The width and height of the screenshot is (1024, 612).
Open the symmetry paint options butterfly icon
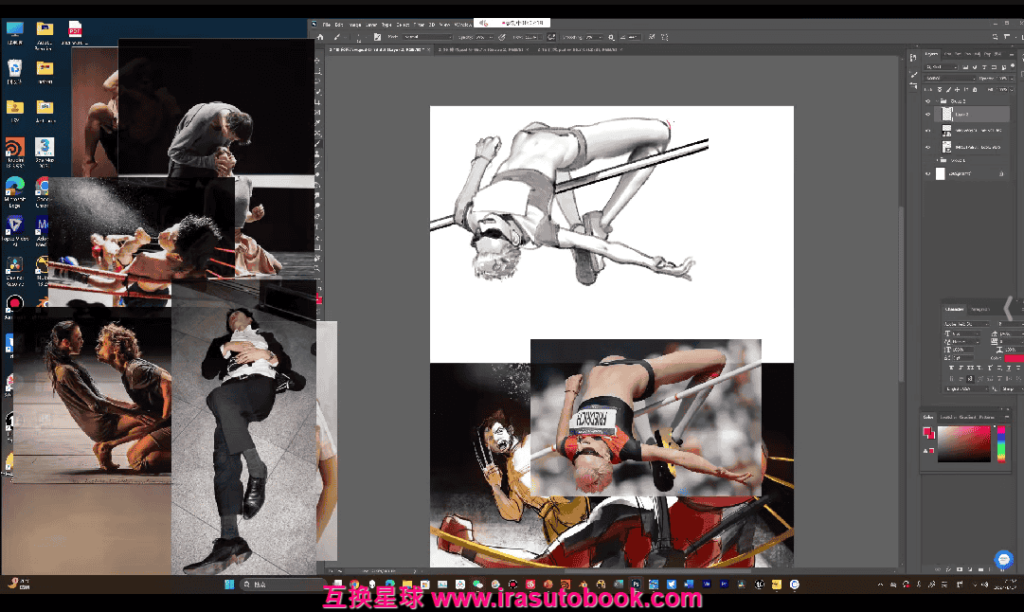[664, 37]
